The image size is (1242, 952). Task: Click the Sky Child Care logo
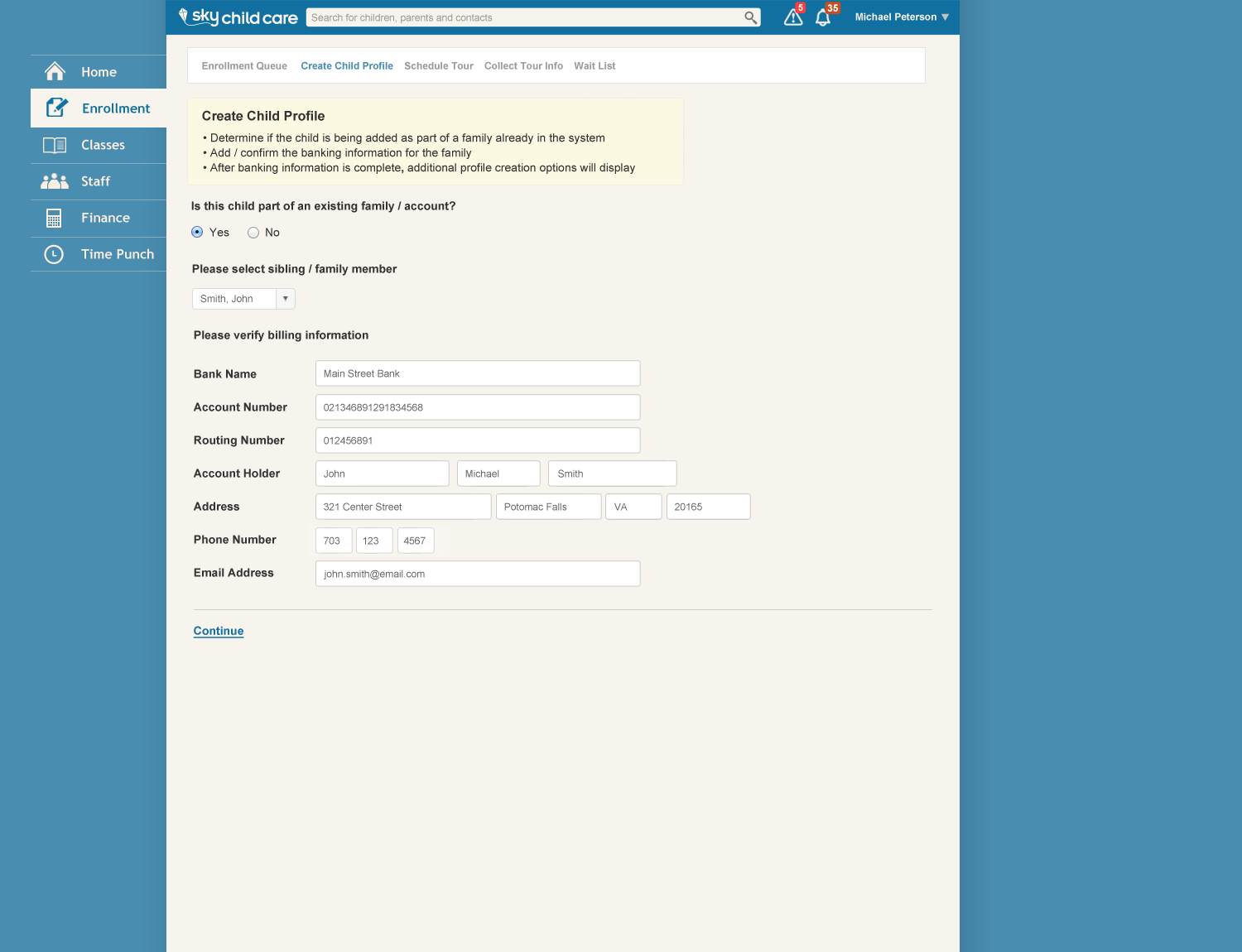click(238, 17)
